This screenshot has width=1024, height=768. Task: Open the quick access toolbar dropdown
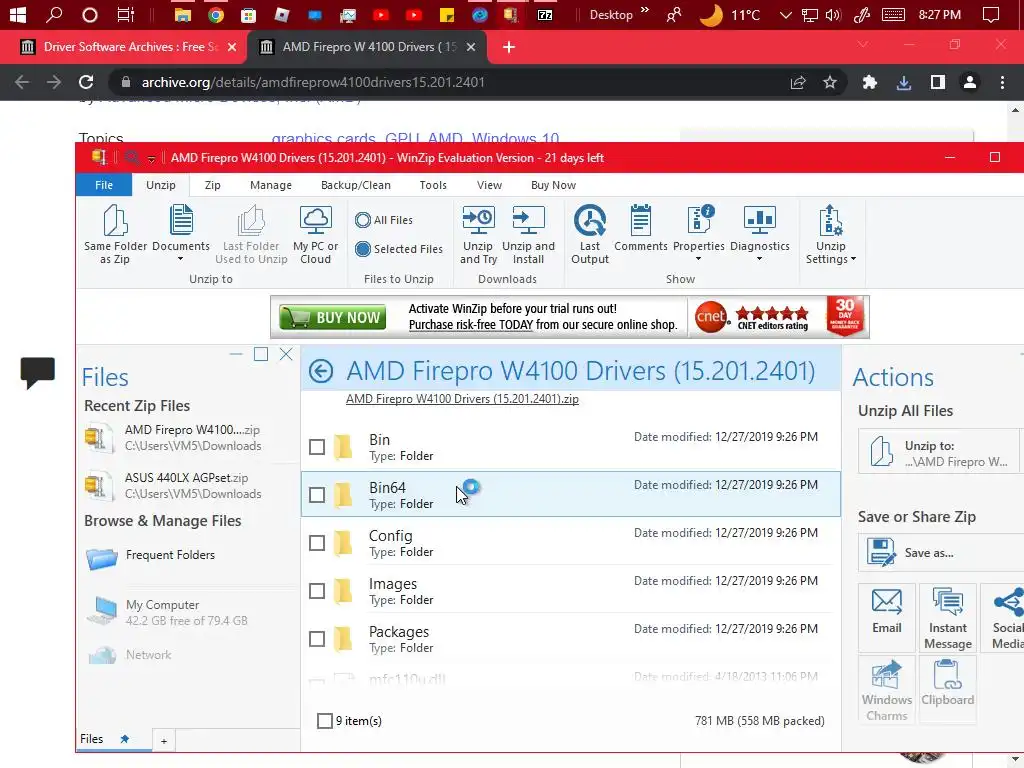[151, 159]
